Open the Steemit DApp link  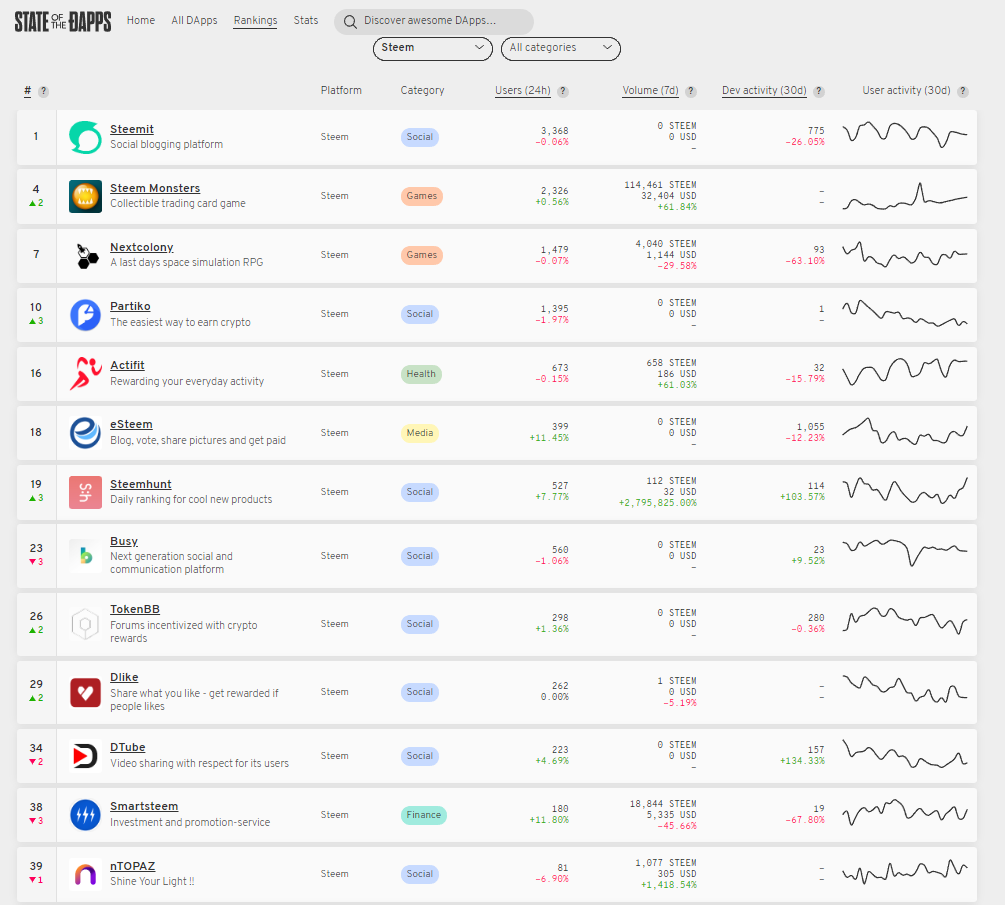point(131,129)
